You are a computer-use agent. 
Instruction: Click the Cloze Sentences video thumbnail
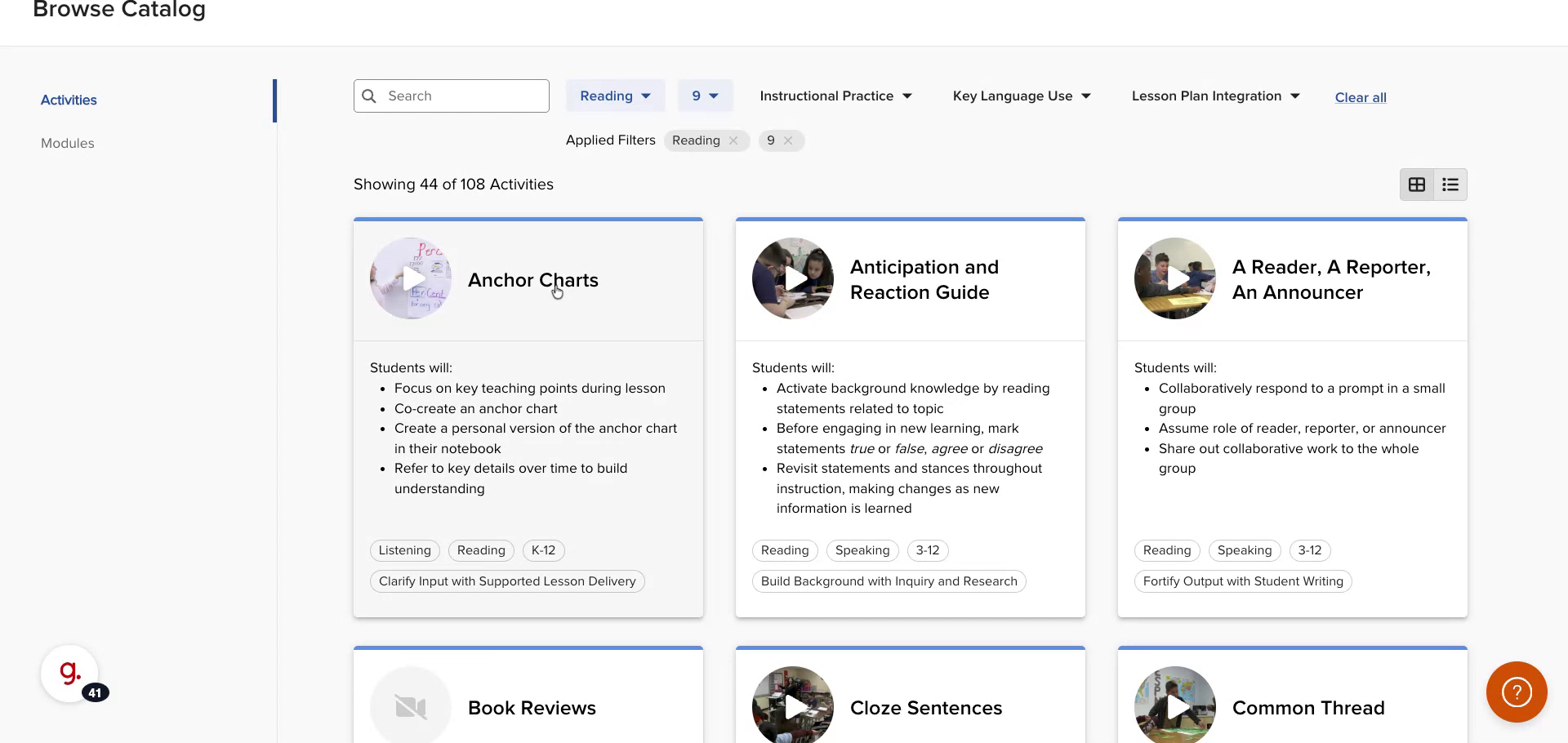(x=793, y=706)
